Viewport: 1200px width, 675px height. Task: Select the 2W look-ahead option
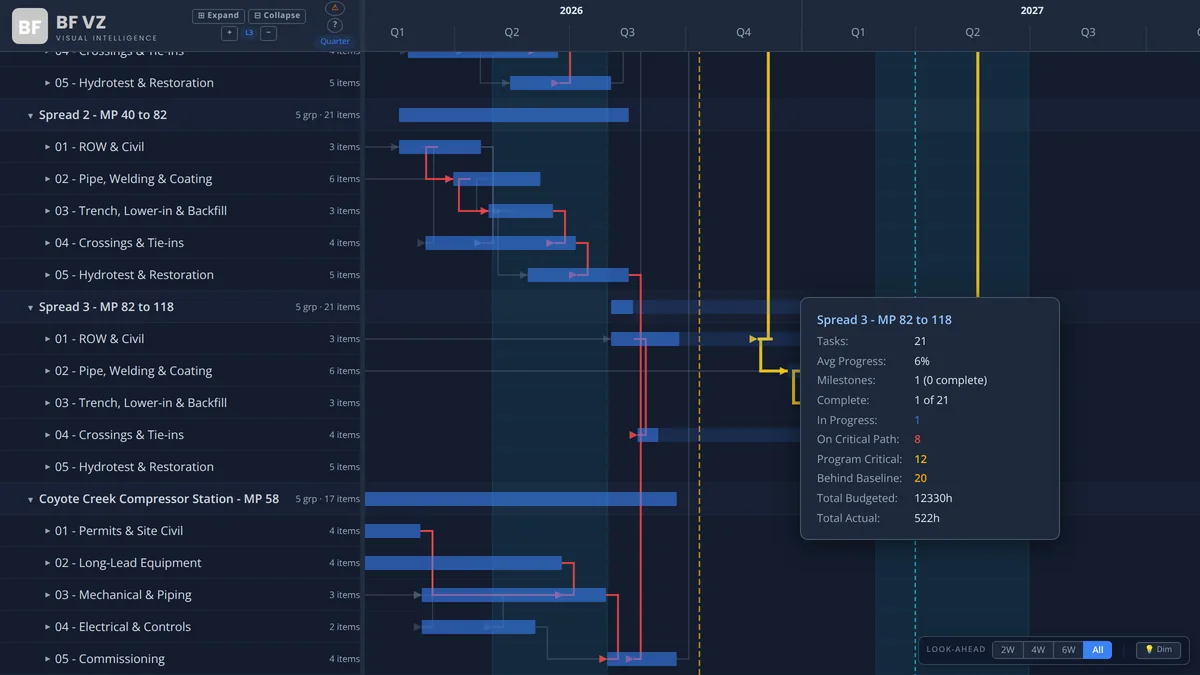click(1007, 650)
